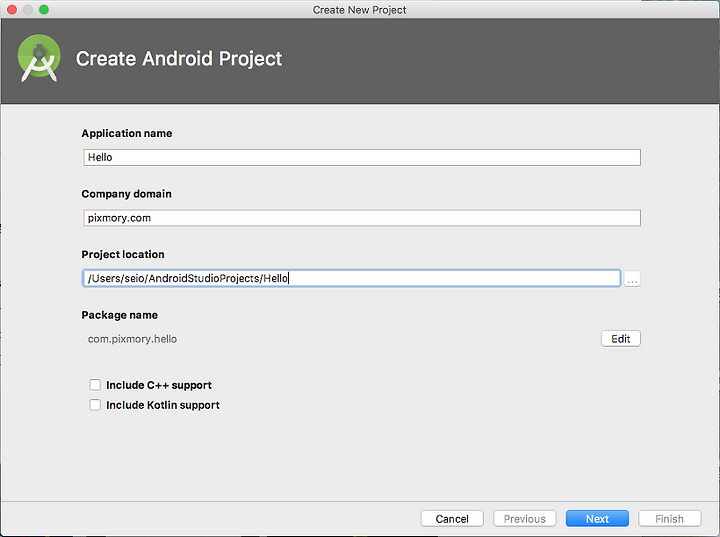Click the Company domain field pixmory.com

pos(362,218)
